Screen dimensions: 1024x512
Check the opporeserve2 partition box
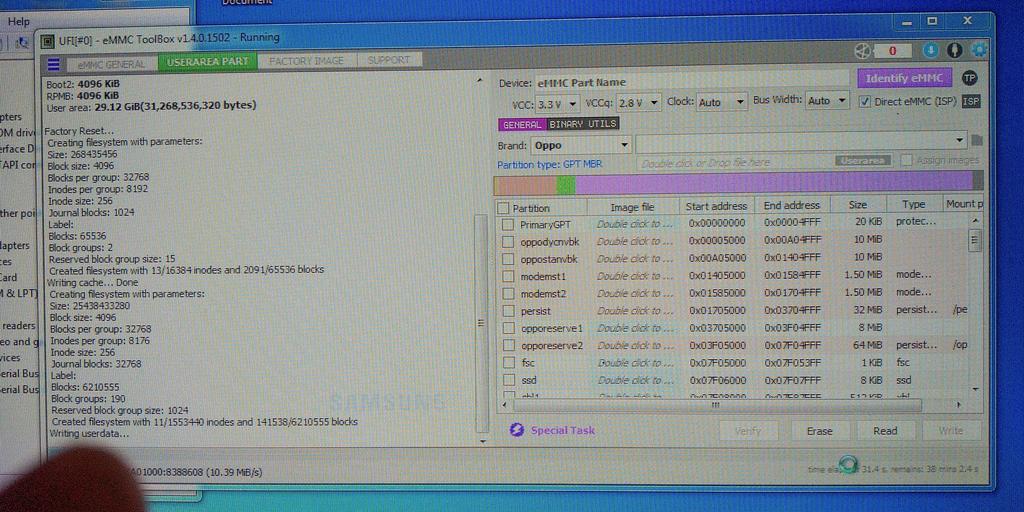pos(507,345)
